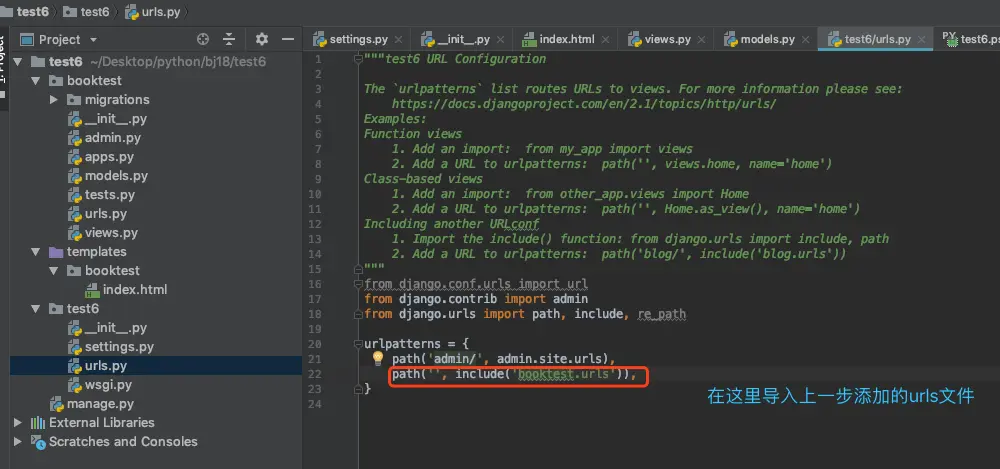This screenshot has width=1000, height=469.
Task: Click the Scratches and Consoles icon
Action: pyautogui.click(x=38, y=442)
